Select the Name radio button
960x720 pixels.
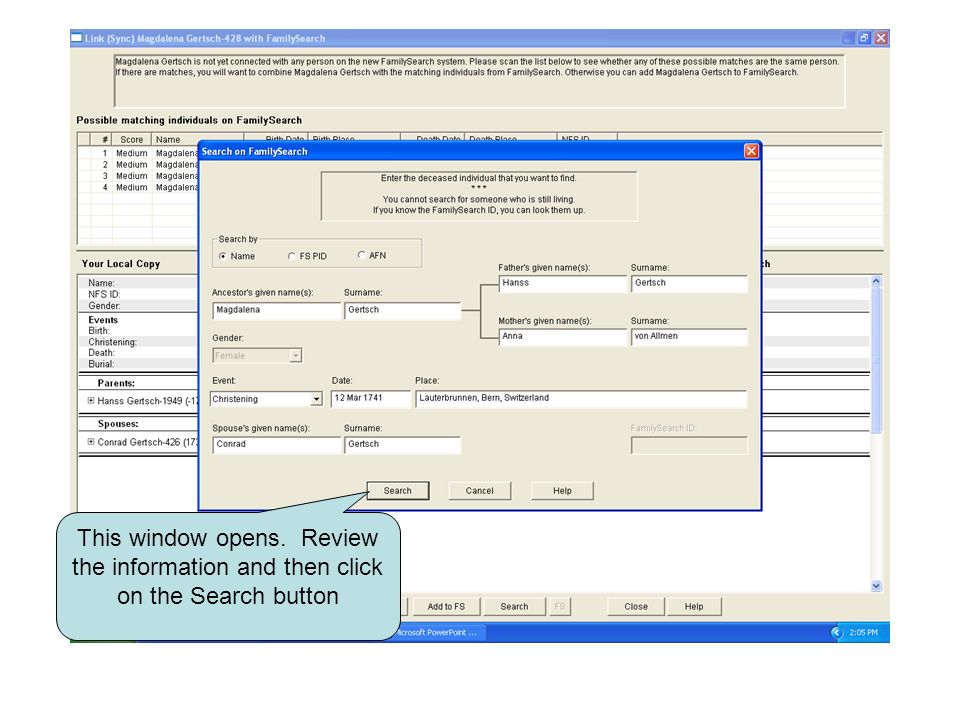click(223, 256)
